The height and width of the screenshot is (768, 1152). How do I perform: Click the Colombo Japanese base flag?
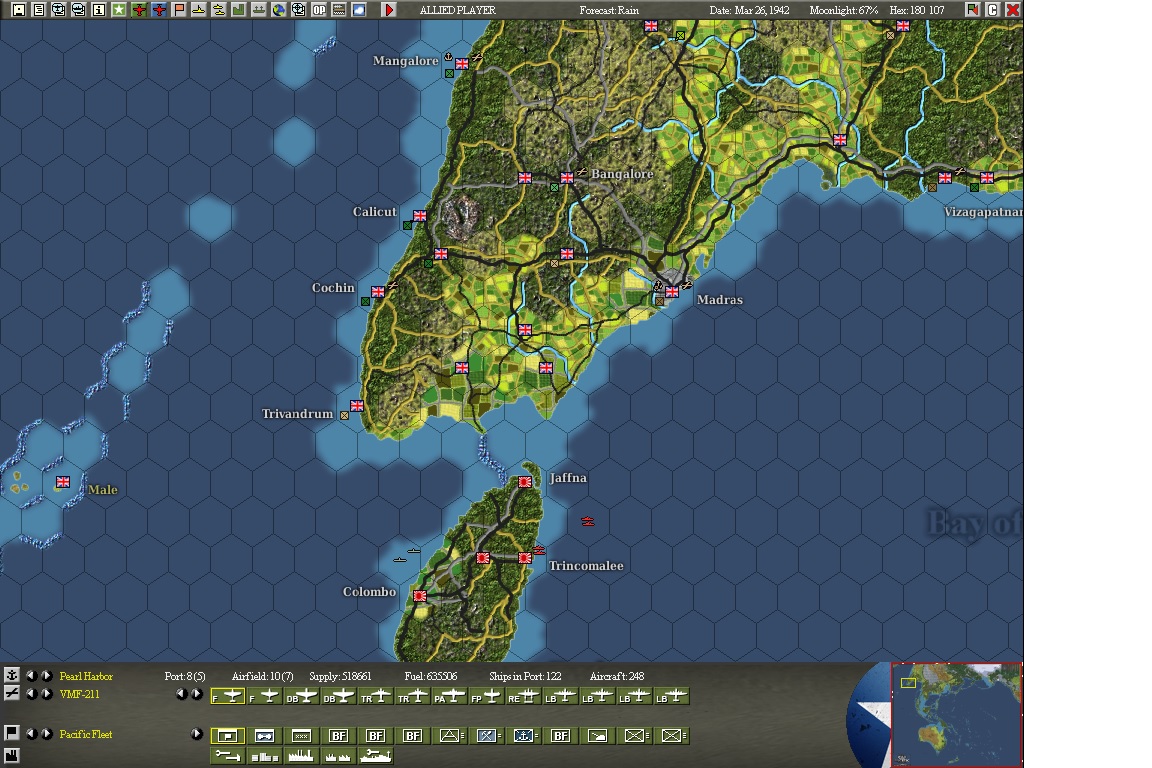click(420, 596)
